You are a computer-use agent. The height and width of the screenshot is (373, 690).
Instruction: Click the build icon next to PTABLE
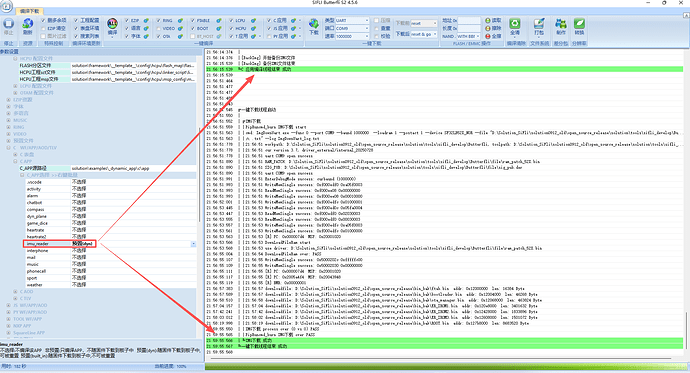219,20
